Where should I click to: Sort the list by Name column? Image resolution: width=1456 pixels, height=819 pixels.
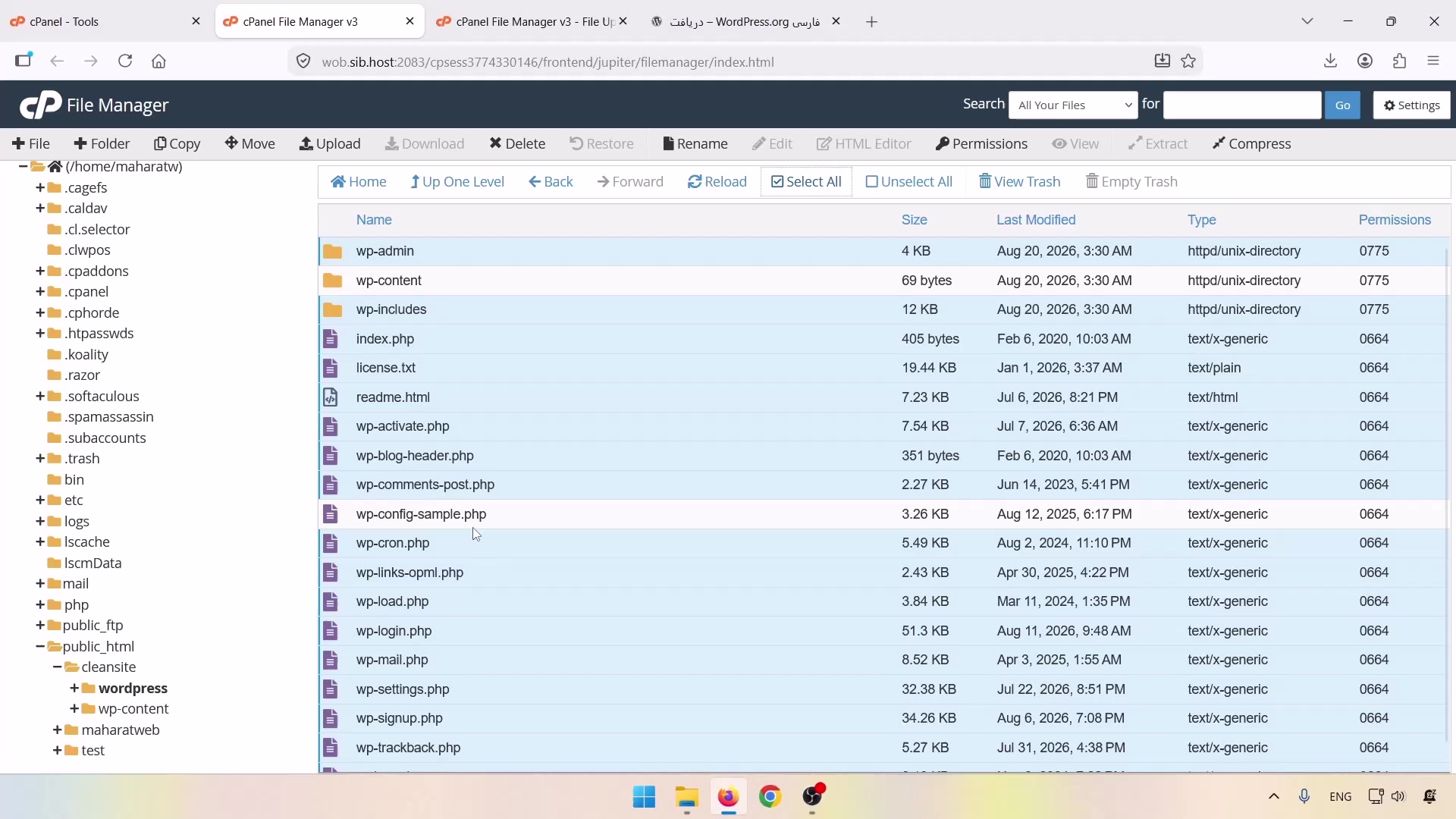pos(374,220)
